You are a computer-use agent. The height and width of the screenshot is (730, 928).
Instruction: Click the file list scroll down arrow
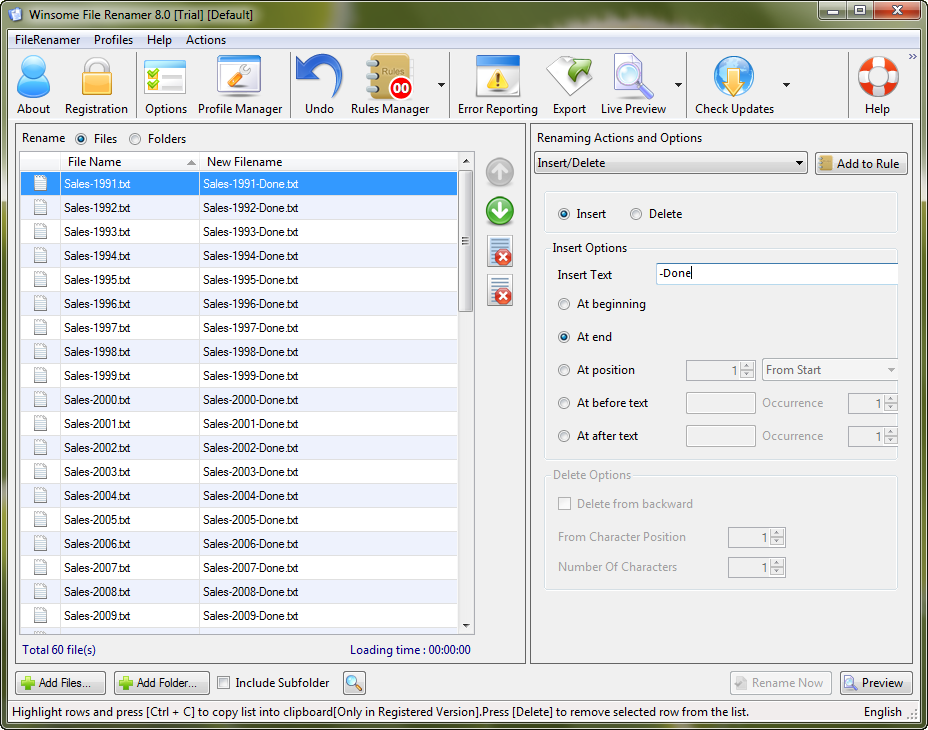[x=466, y=626]
